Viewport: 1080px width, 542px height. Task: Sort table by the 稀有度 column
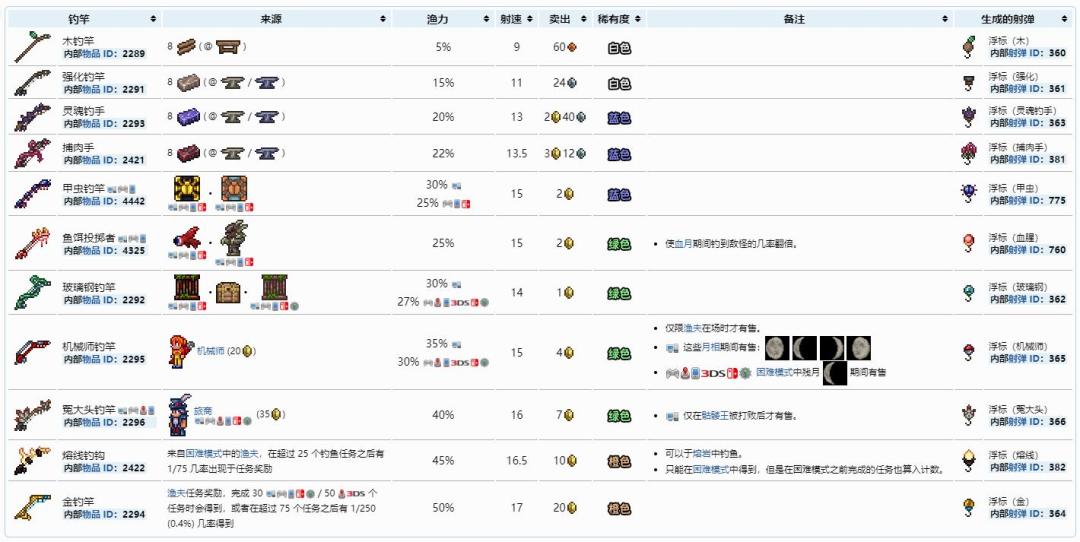click(x=637, y=19)
